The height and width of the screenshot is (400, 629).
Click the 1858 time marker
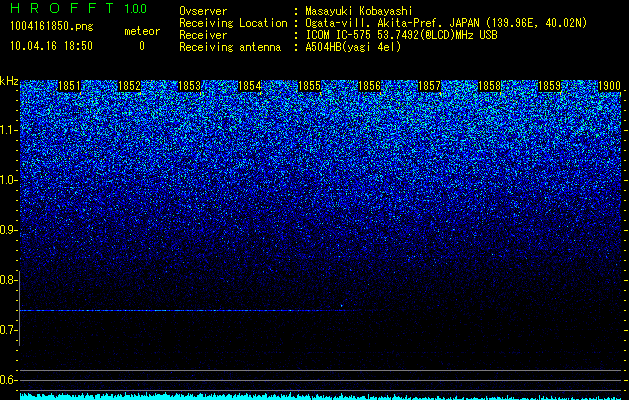tap(489, 86)
